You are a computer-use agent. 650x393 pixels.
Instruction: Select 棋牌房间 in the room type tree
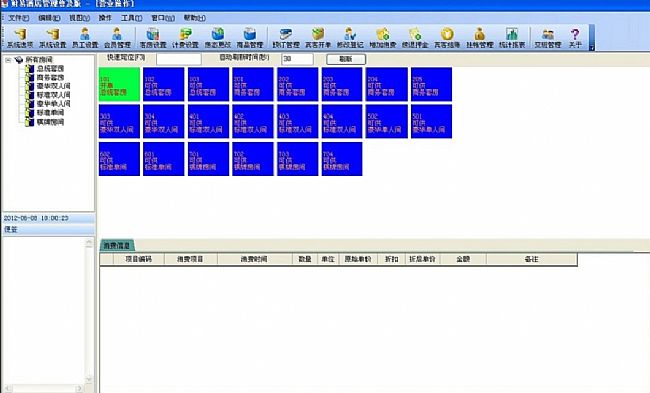pos(50,122)
